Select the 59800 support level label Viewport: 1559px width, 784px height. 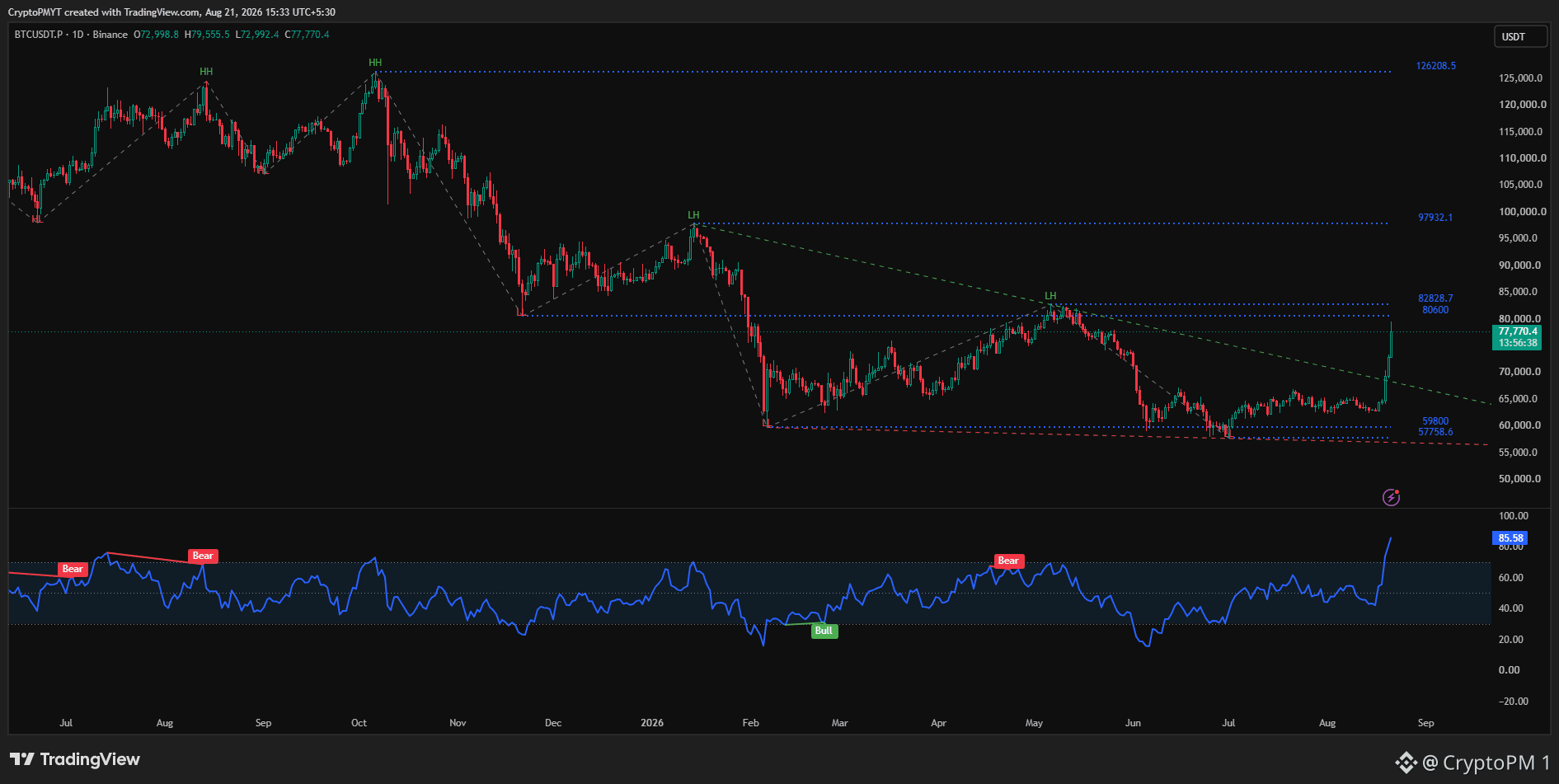point(1435,421)
